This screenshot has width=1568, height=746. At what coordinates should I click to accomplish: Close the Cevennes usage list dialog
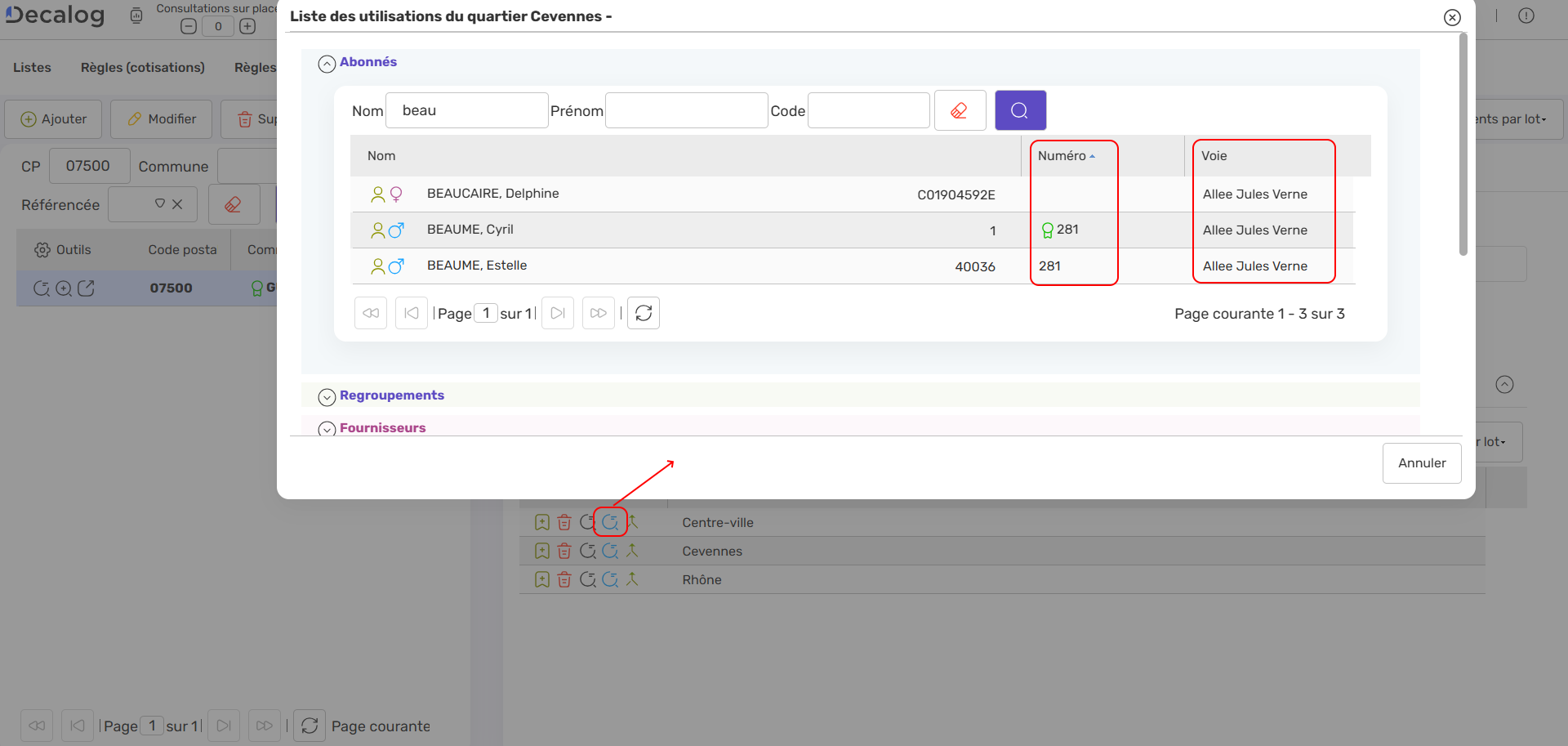point(1451,17)
